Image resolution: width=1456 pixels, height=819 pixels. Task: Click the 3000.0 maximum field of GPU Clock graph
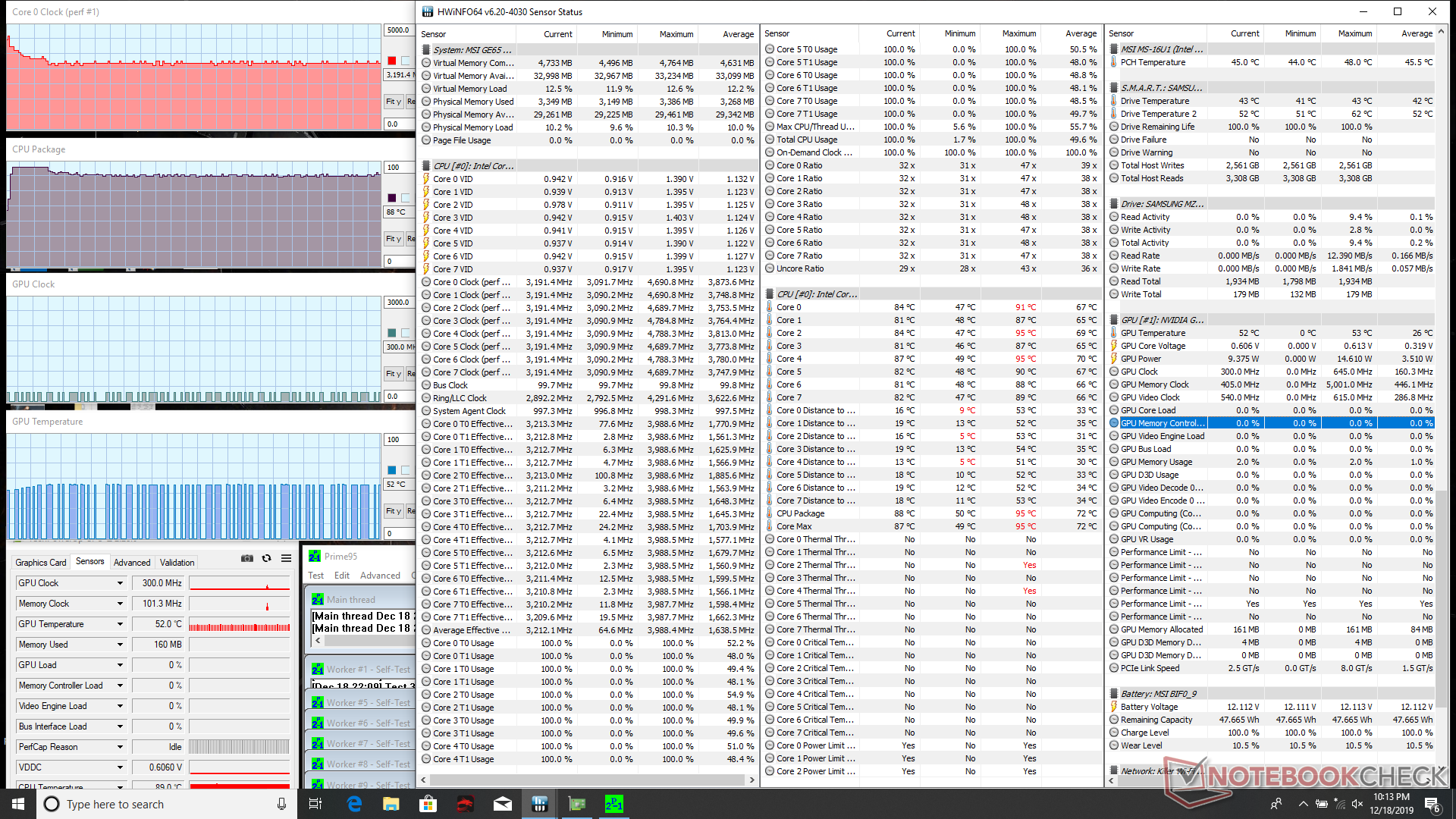(399, 302)
